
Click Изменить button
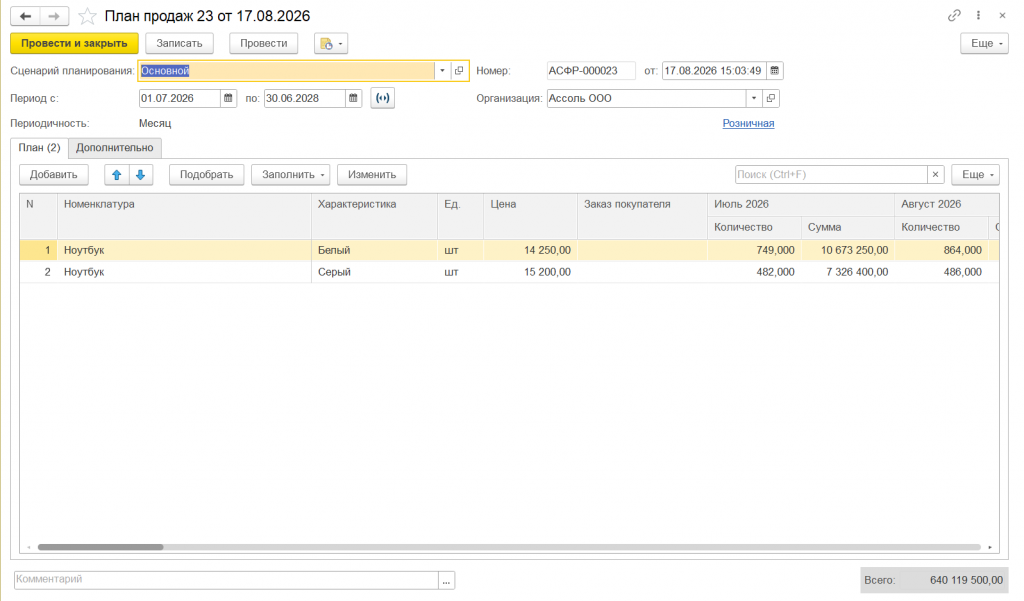pos(372,174)
